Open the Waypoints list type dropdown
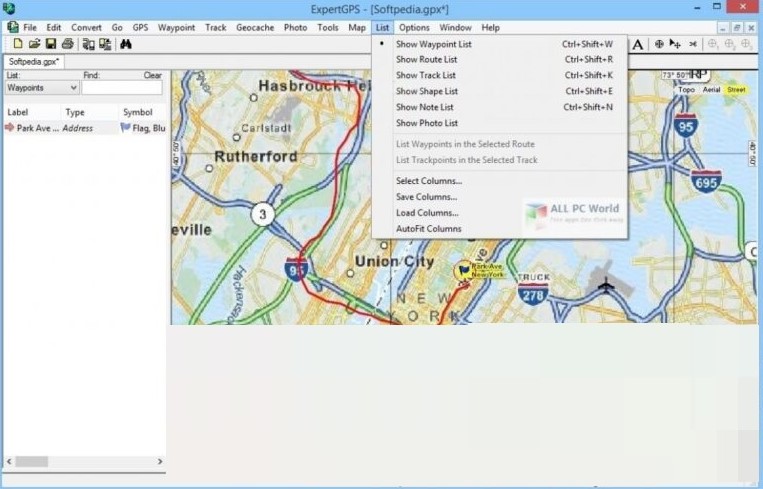Image resolution: width=763 pixels, height=489 pixels. pos(42,88)
